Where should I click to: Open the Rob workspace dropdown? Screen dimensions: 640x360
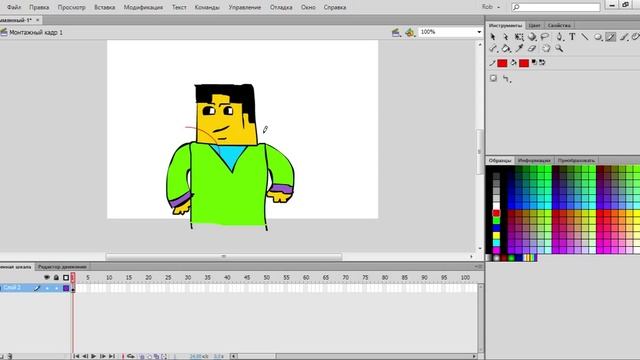coord(491,7)
